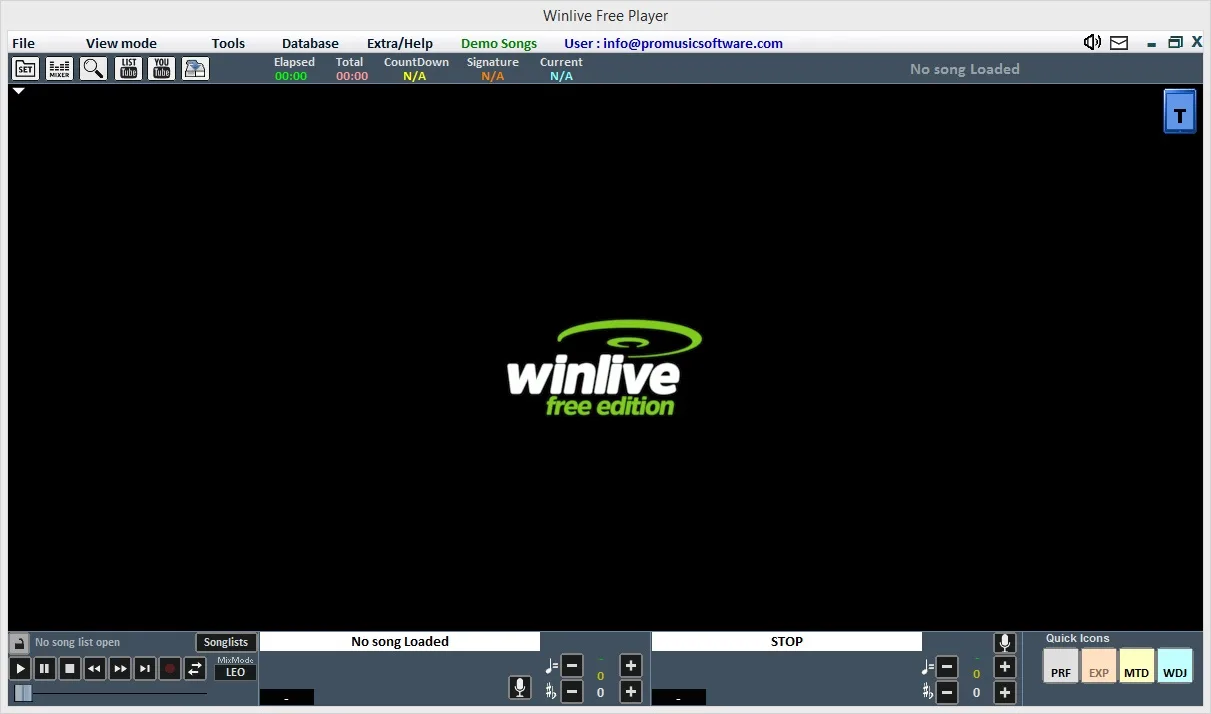Click the PRF quick icon
The height and width of the screenshot is (714, 1211).
pyautogui.click(x=1061, y=666)
